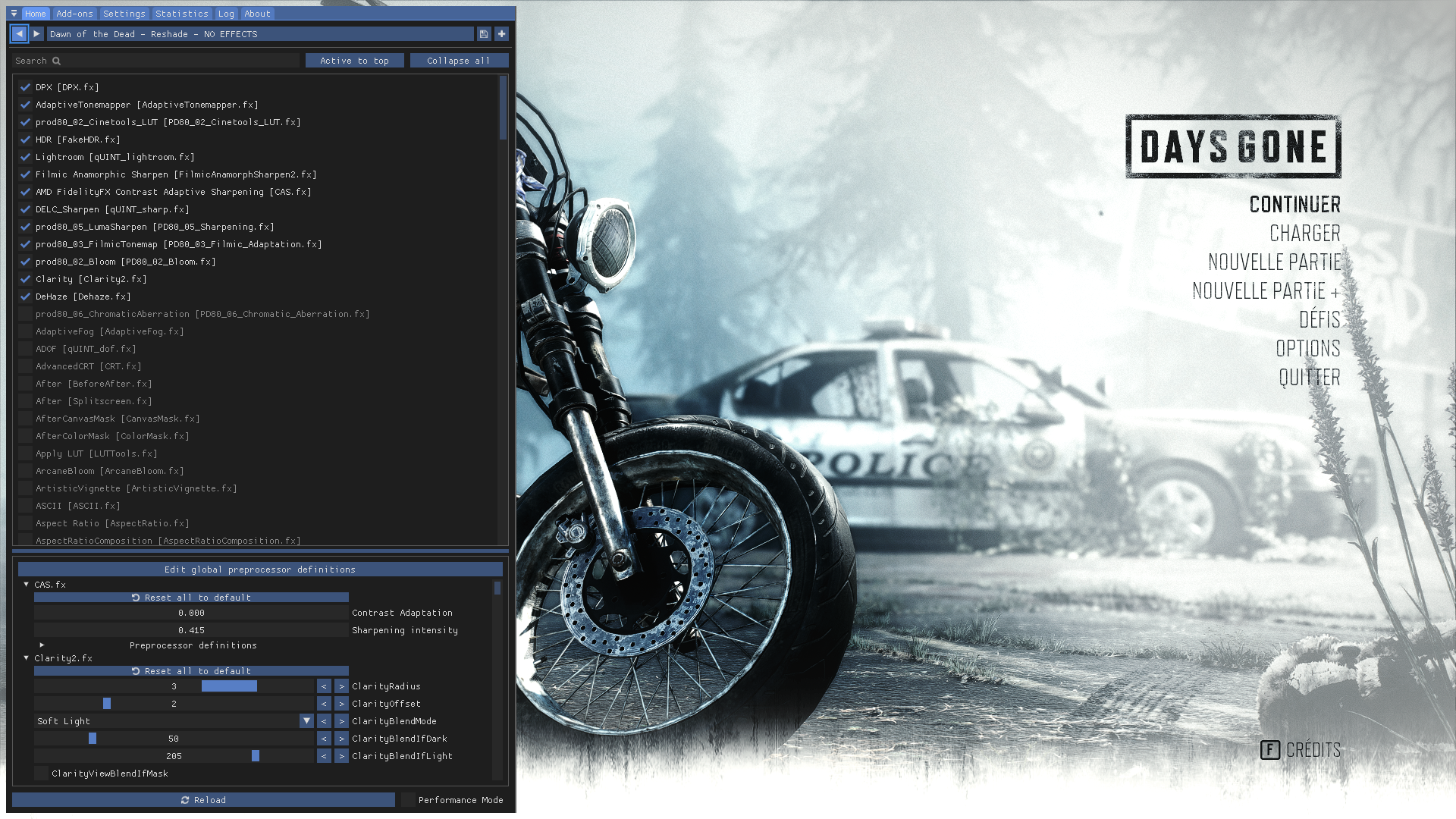This screenshot has height=819, width=1456.
Task: Switch to the Home tab
Action: [x=35, y=14]
